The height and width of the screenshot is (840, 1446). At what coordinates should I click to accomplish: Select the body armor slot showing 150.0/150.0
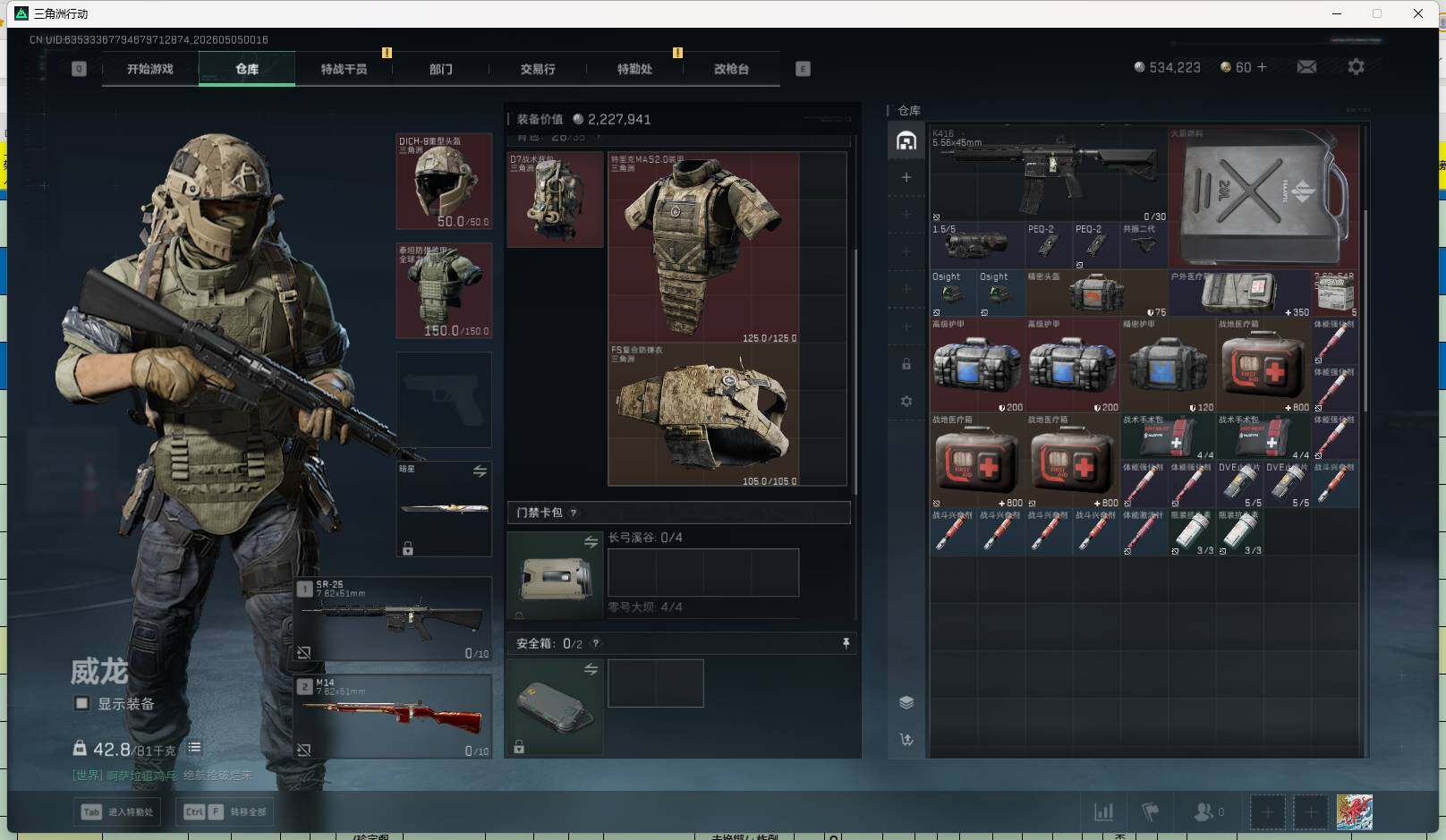[444, 291]
